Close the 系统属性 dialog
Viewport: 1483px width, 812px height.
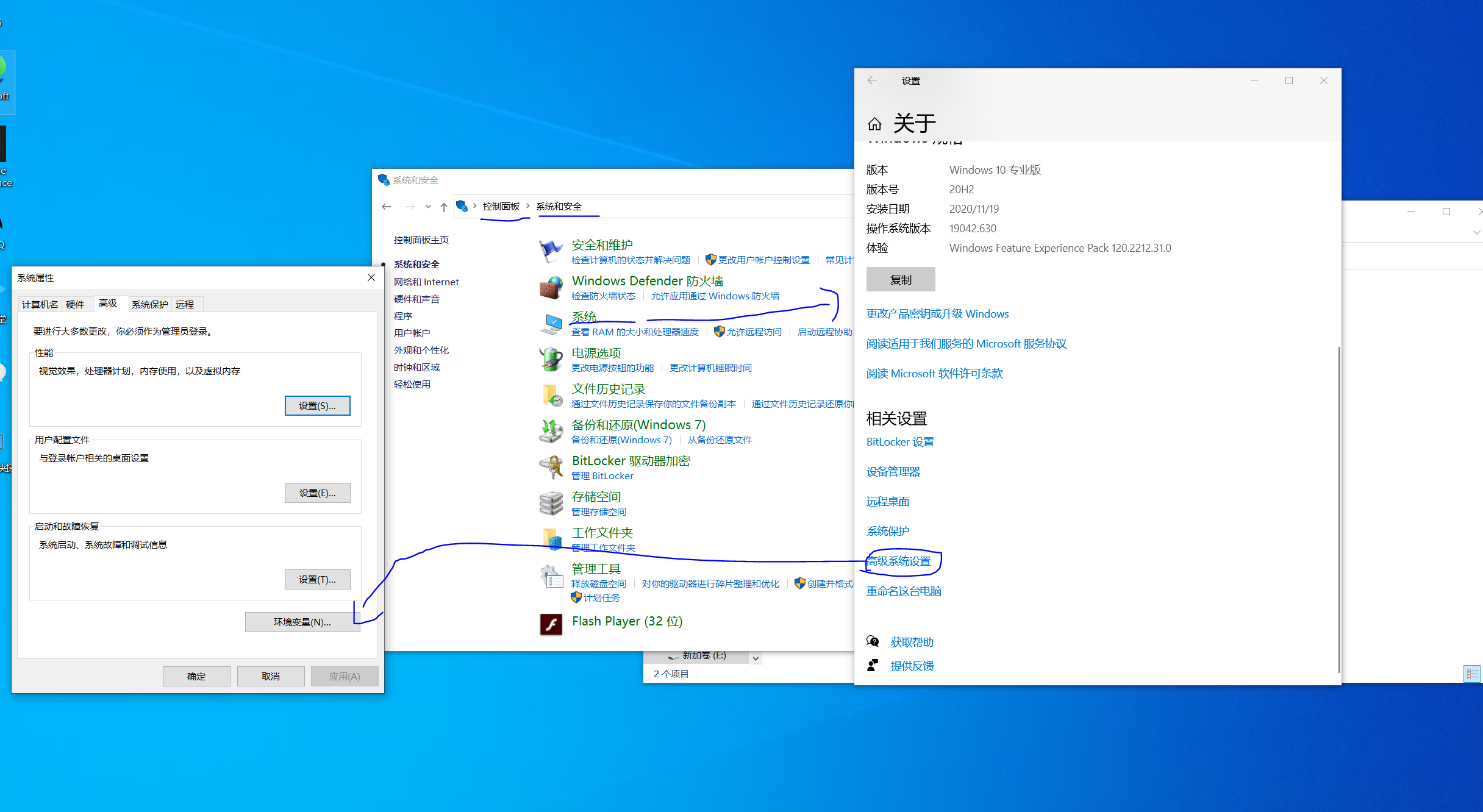371,277
